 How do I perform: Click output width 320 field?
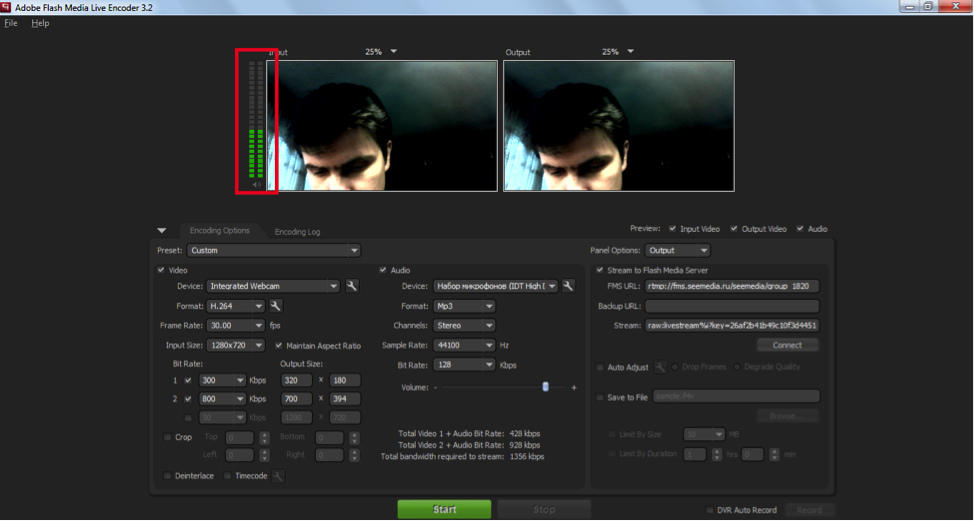[x=297, y=381]
